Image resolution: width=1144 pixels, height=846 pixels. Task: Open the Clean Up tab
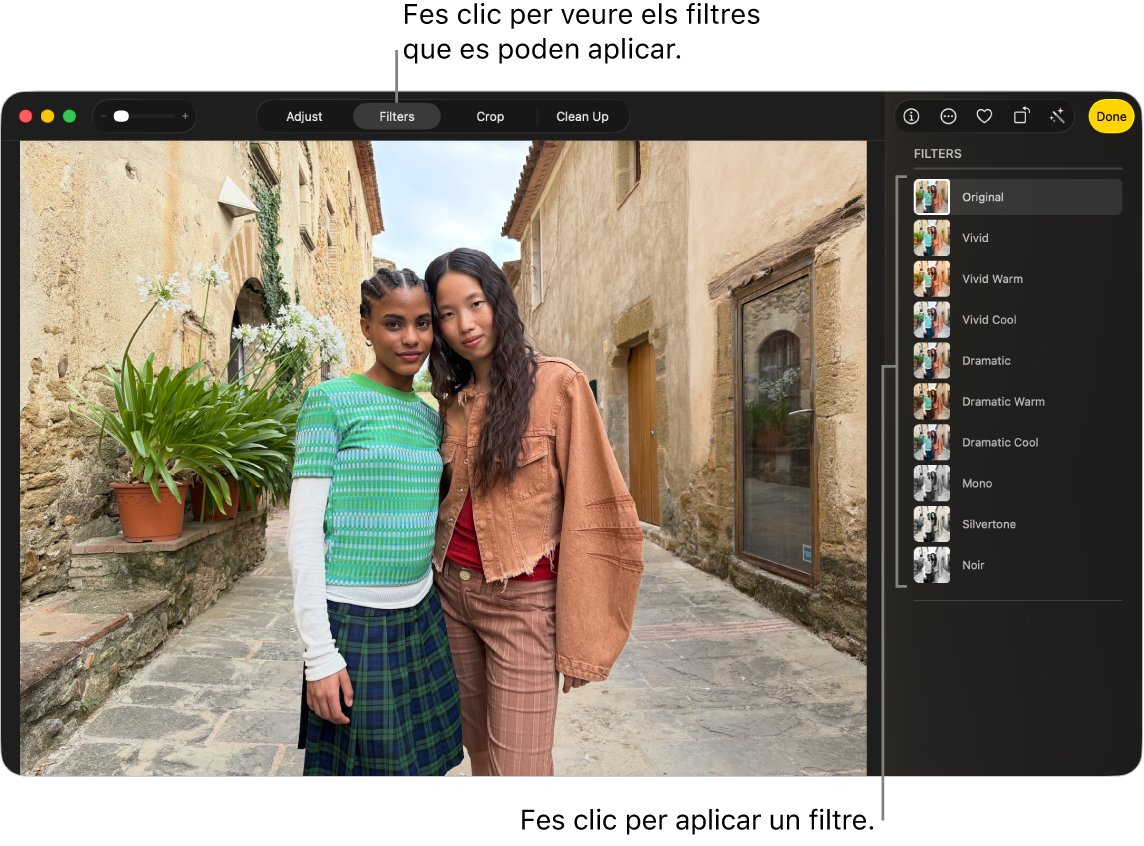pos(582,117)
